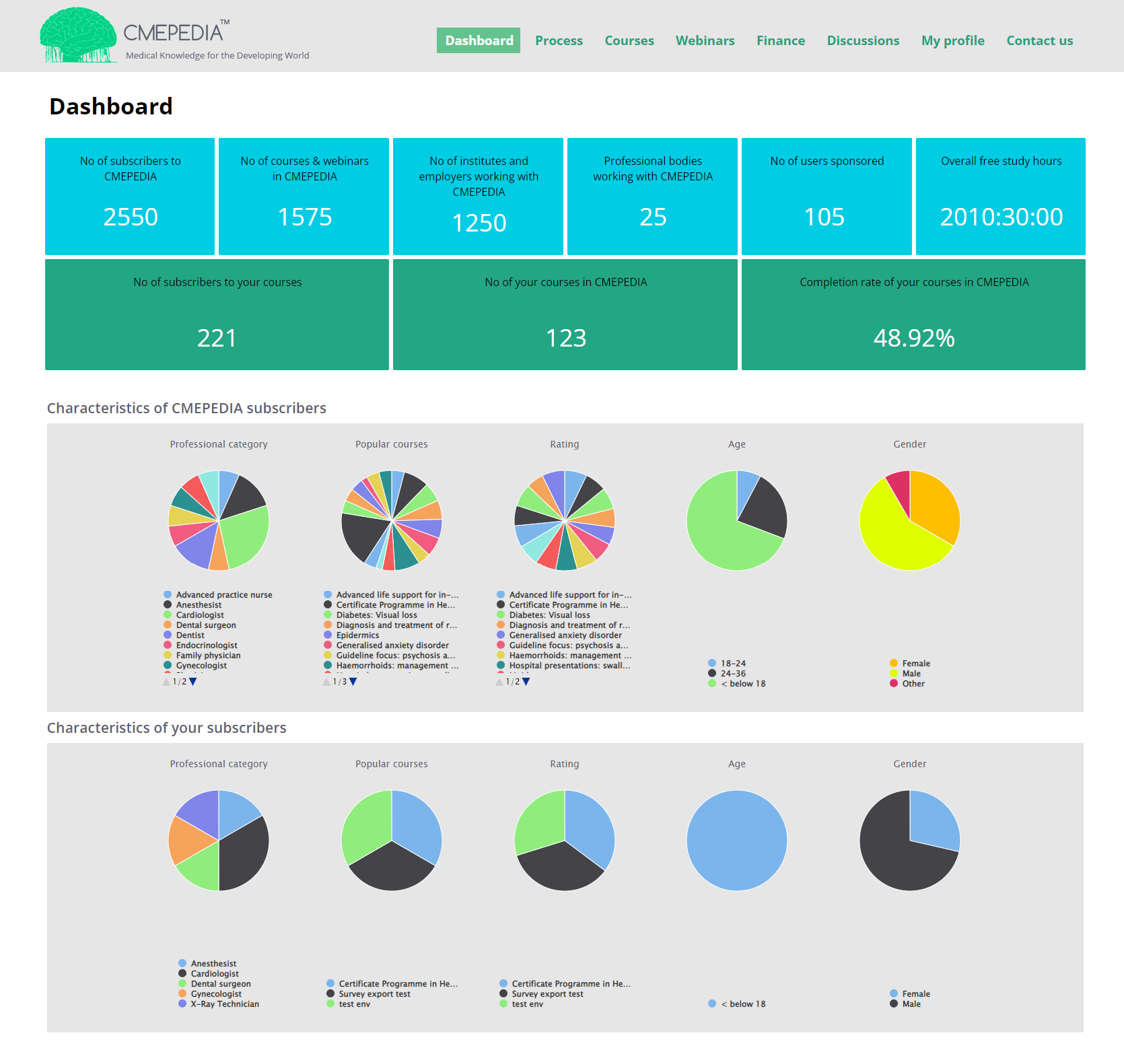Click the CMEPEDIA Rating pie chart
The width and height of the screenshot is (1124, 1064).
point(565,520)
